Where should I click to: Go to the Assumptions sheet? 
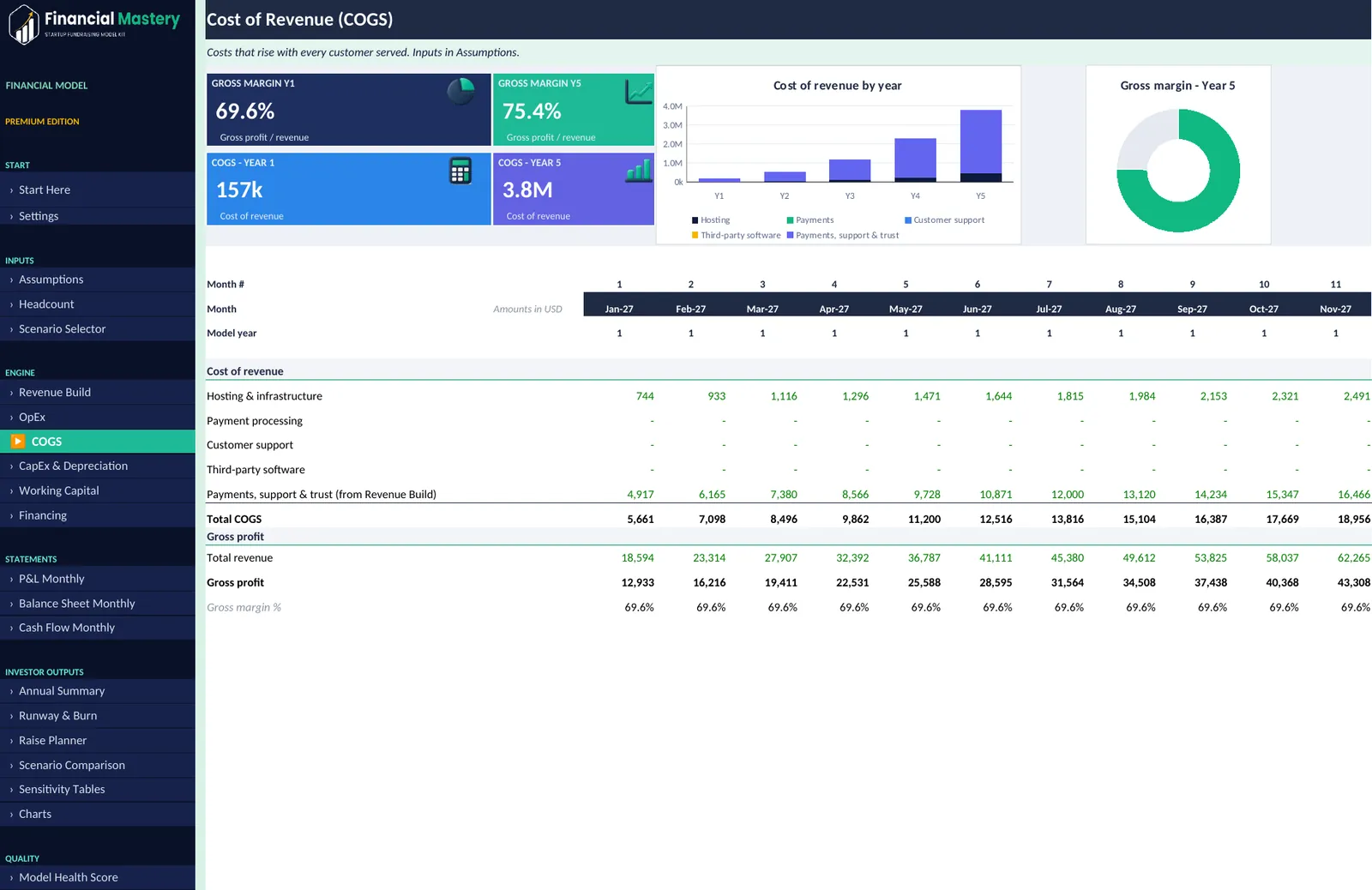98,280
